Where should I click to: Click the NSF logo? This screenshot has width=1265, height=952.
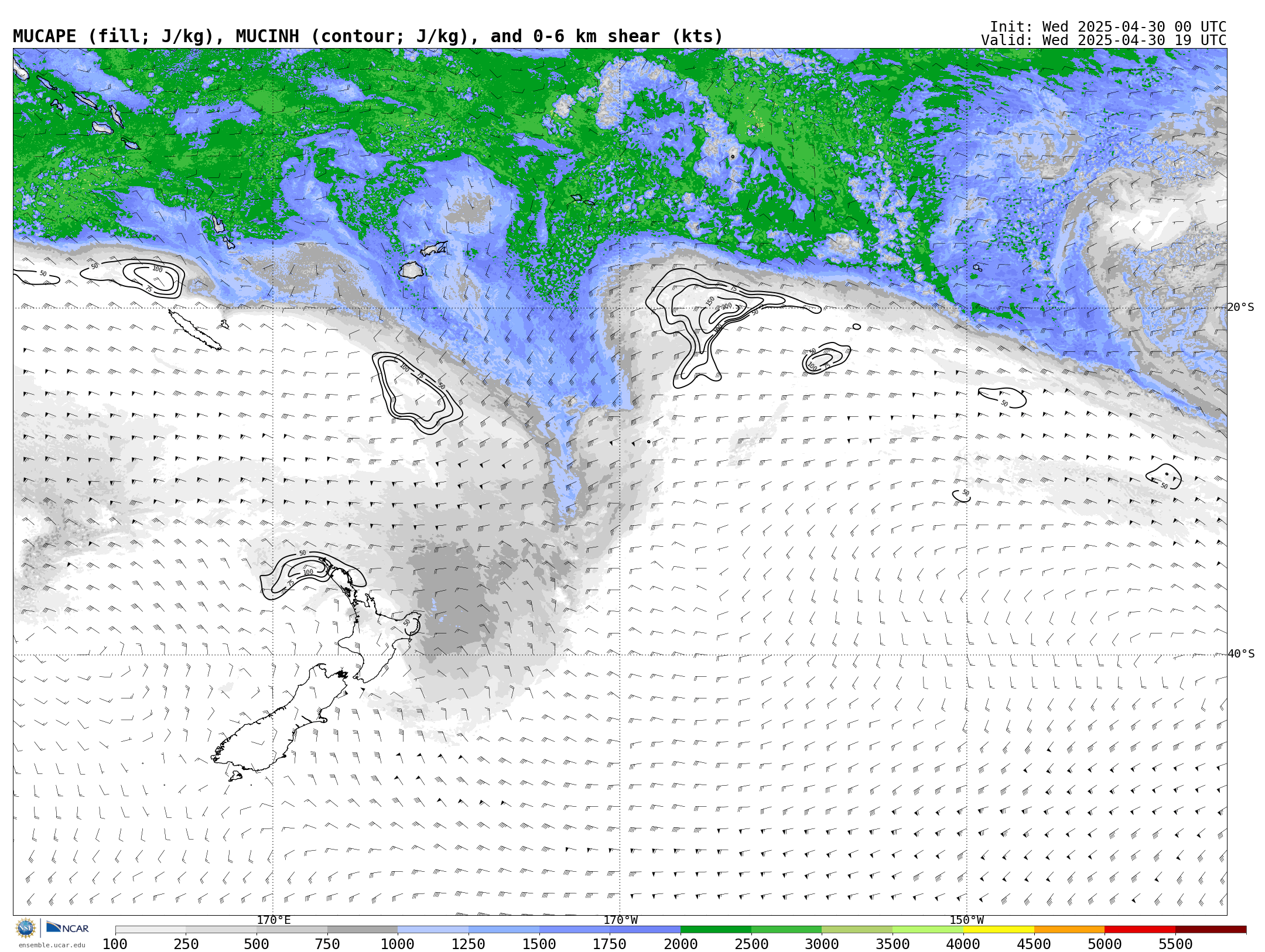(x=26, y=928)
